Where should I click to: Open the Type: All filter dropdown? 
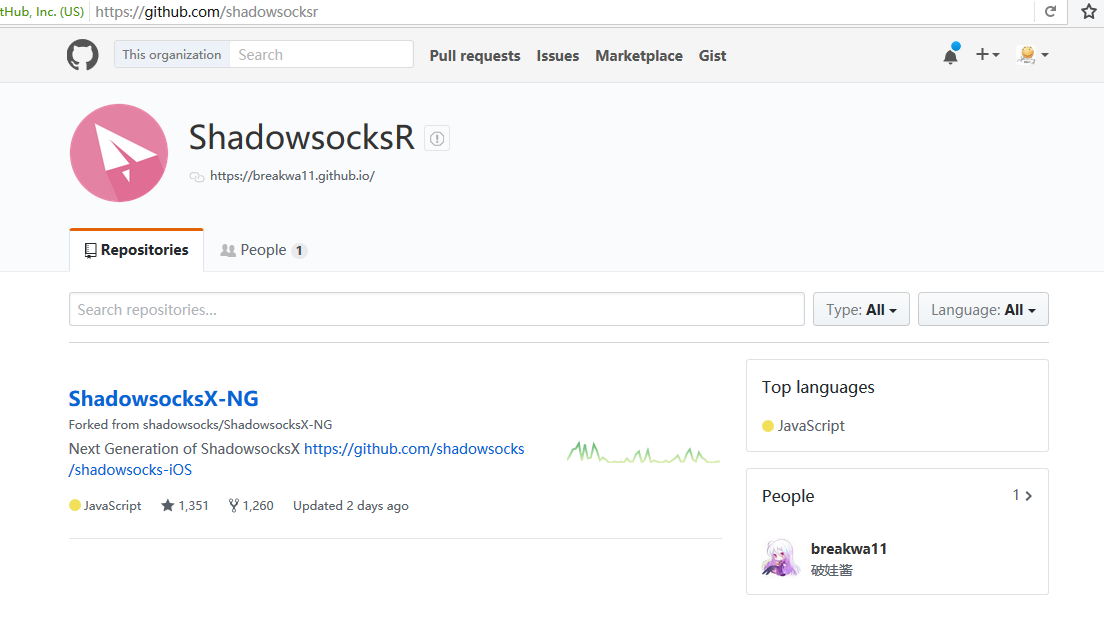tap(860, 309)
